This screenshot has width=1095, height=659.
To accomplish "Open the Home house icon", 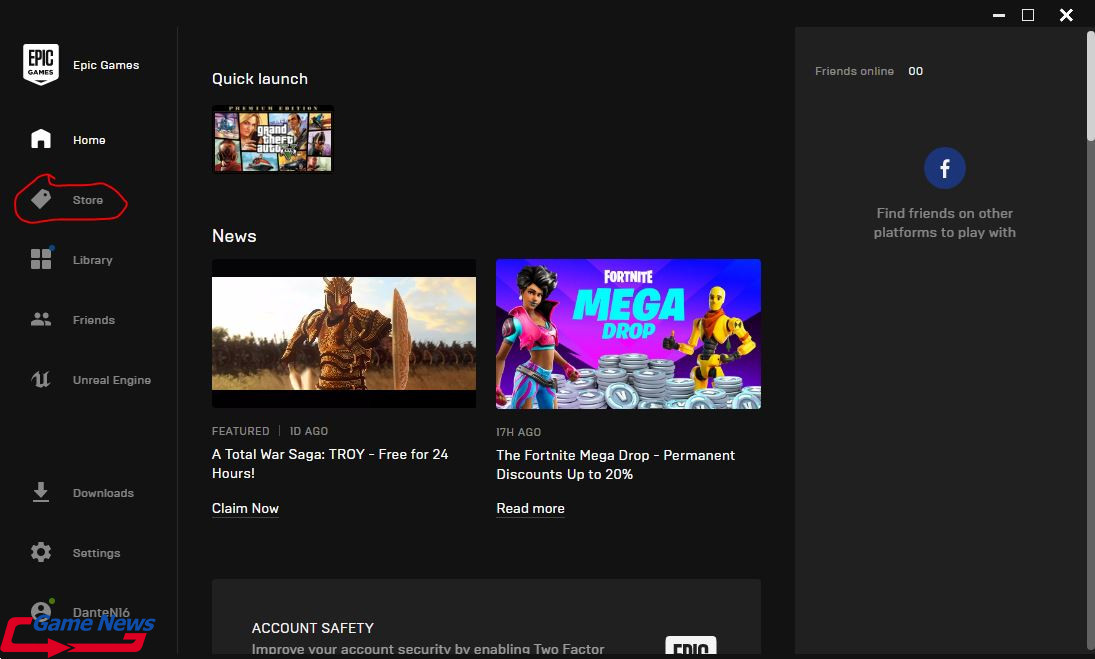I will (x=41, y=140).
